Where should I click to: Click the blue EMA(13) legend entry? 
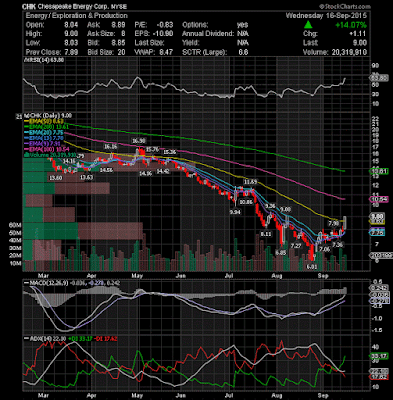(x=43, y=138)
